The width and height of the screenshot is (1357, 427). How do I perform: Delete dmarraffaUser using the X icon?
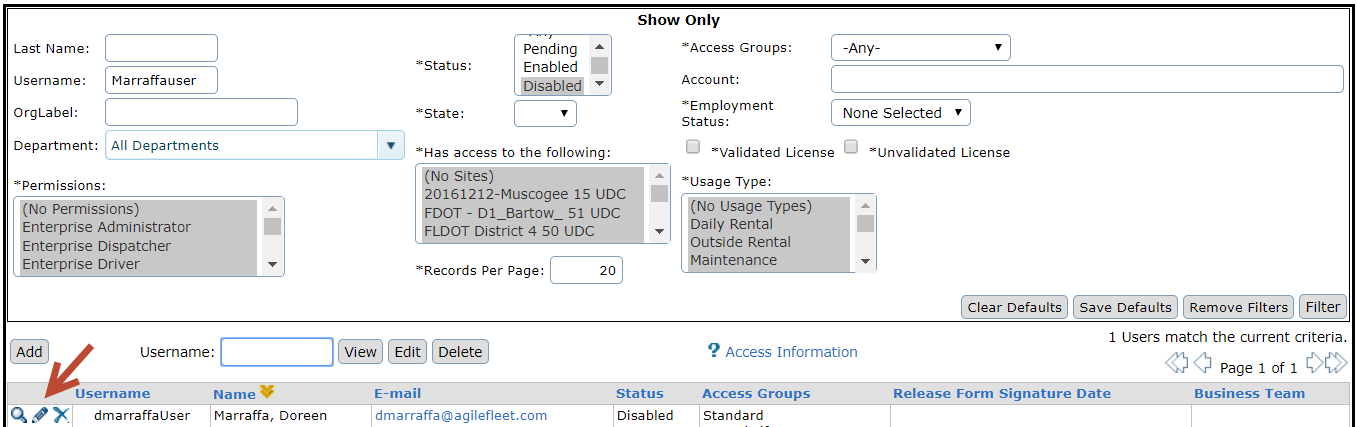(61, 415)
